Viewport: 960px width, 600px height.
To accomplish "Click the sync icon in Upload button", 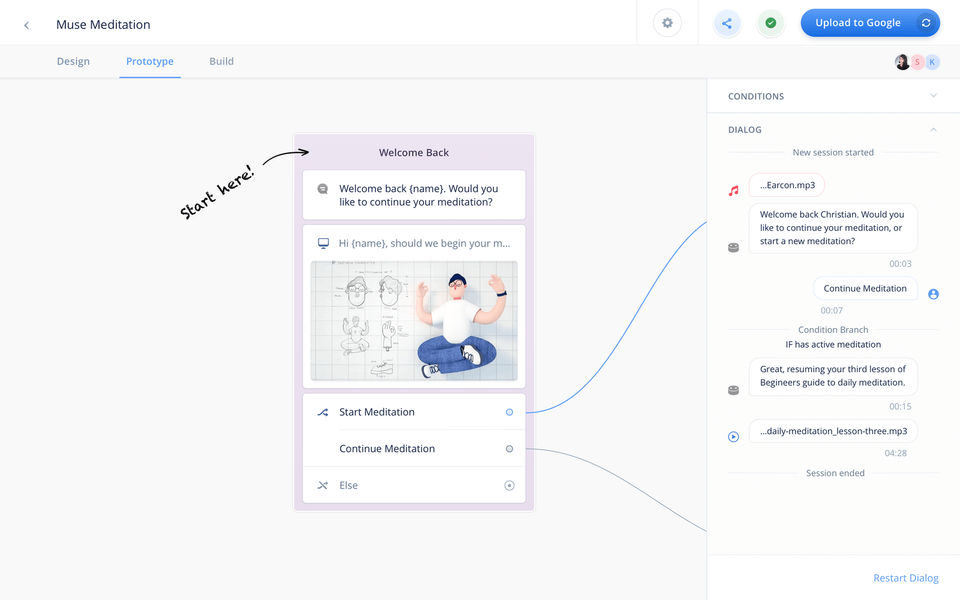I will (x=926, y=23).
